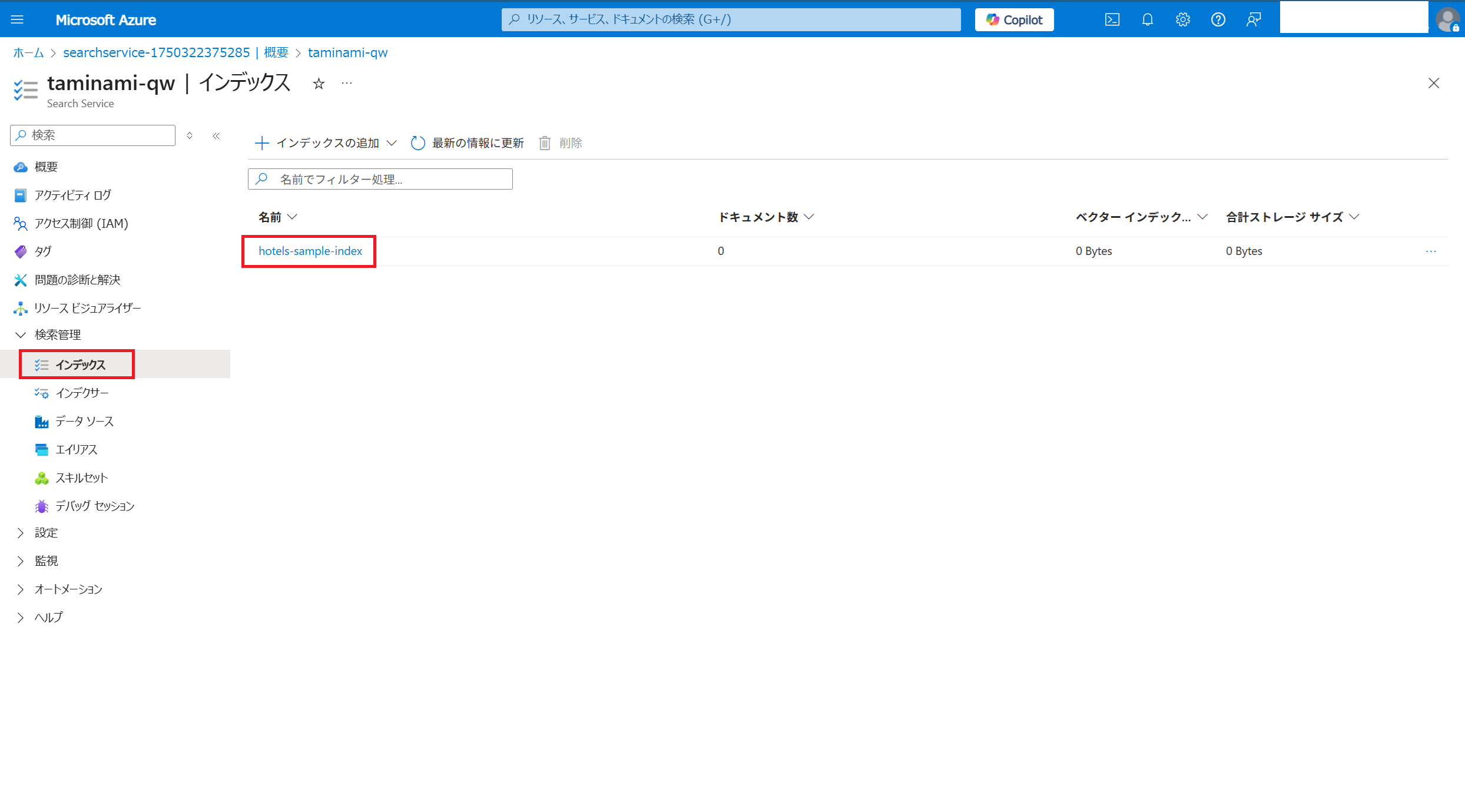The image size is (1465, 812).
Task: Open the Cloud Shell icon
Action: click(1112, 19)
